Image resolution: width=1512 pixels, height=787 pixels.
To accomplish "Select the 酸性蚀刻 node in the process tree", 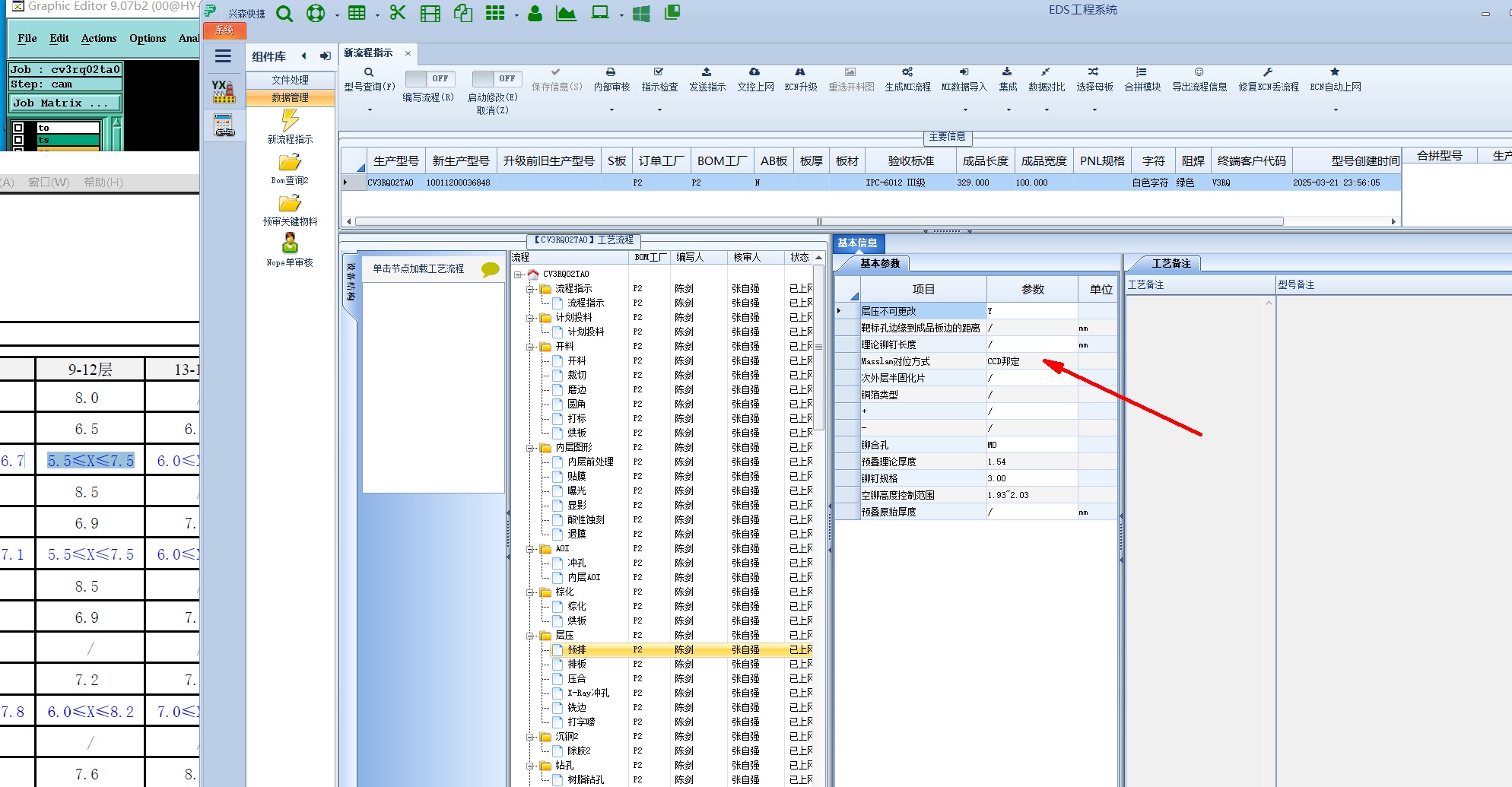I will coord(586,519).
